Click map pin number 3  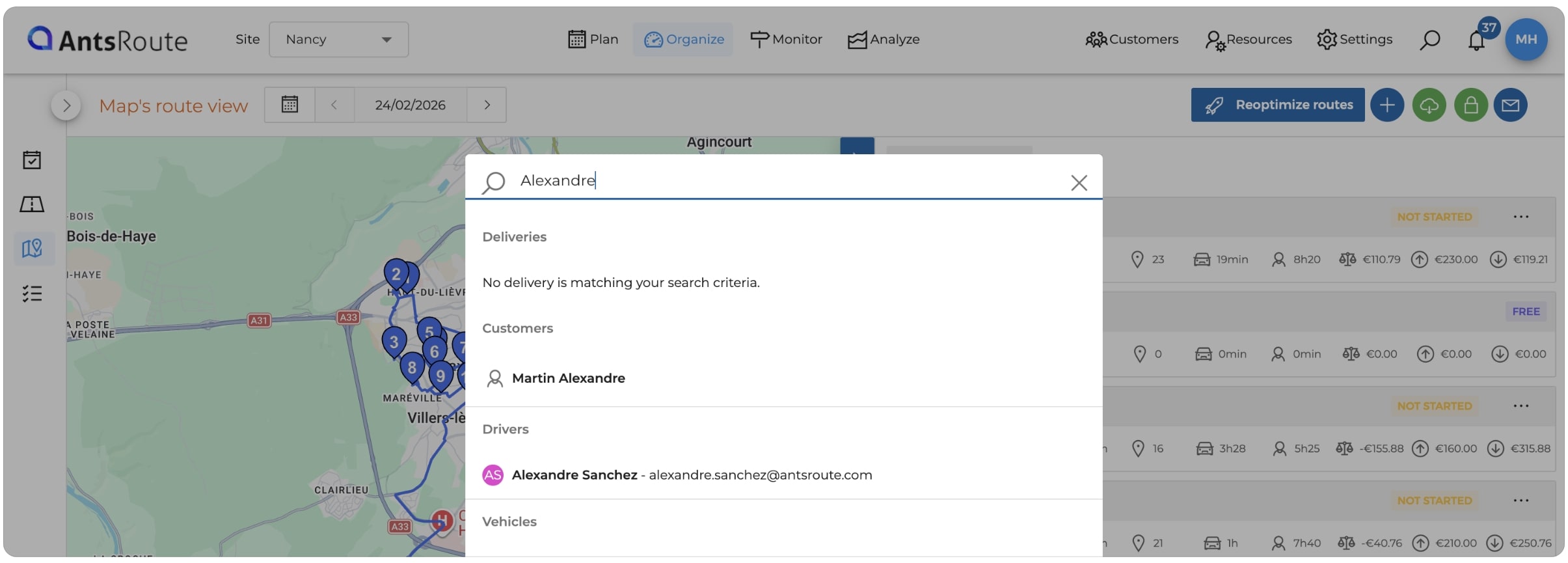coord(394,342)
